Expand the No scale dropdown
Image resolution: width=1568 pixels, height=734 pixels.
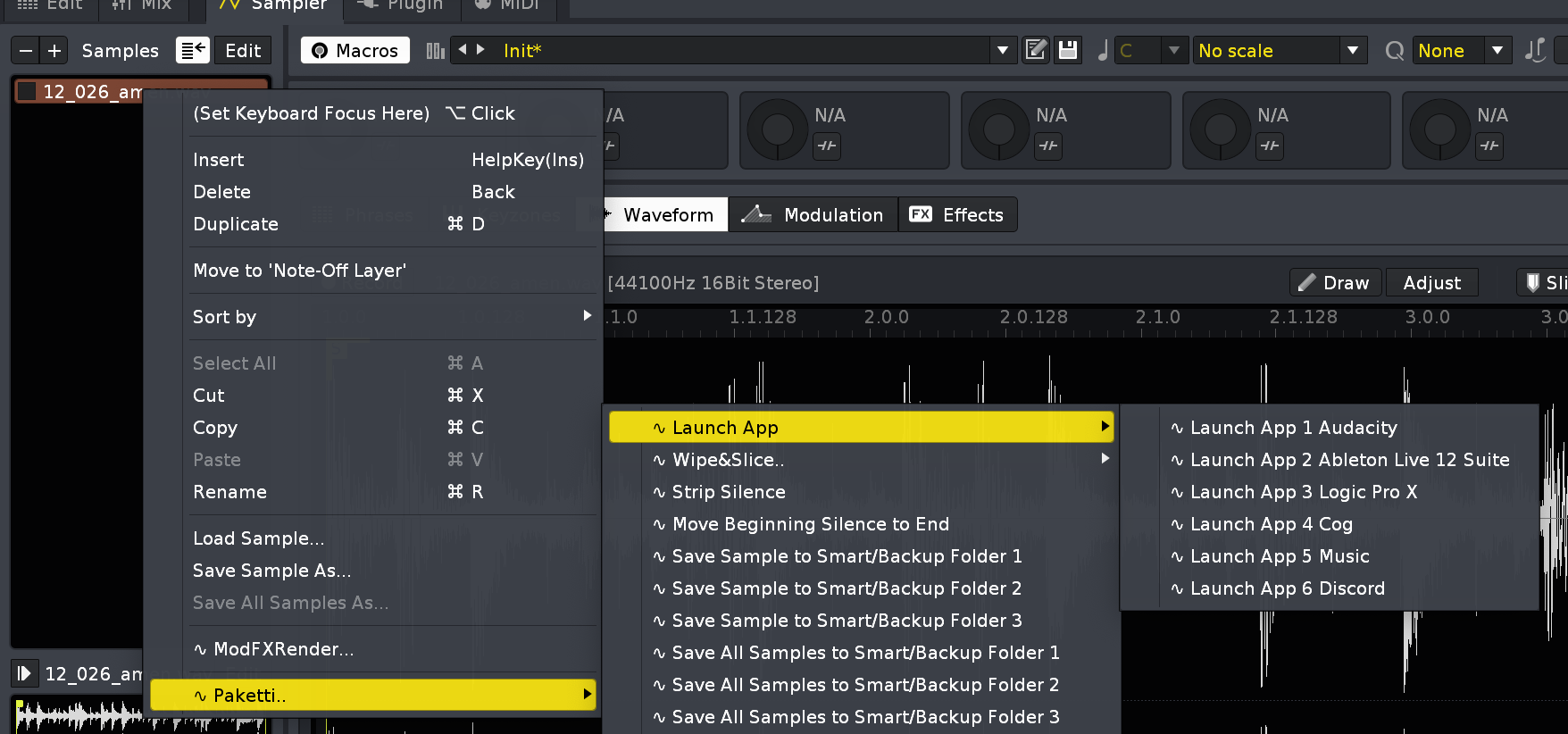point(1353,51)
